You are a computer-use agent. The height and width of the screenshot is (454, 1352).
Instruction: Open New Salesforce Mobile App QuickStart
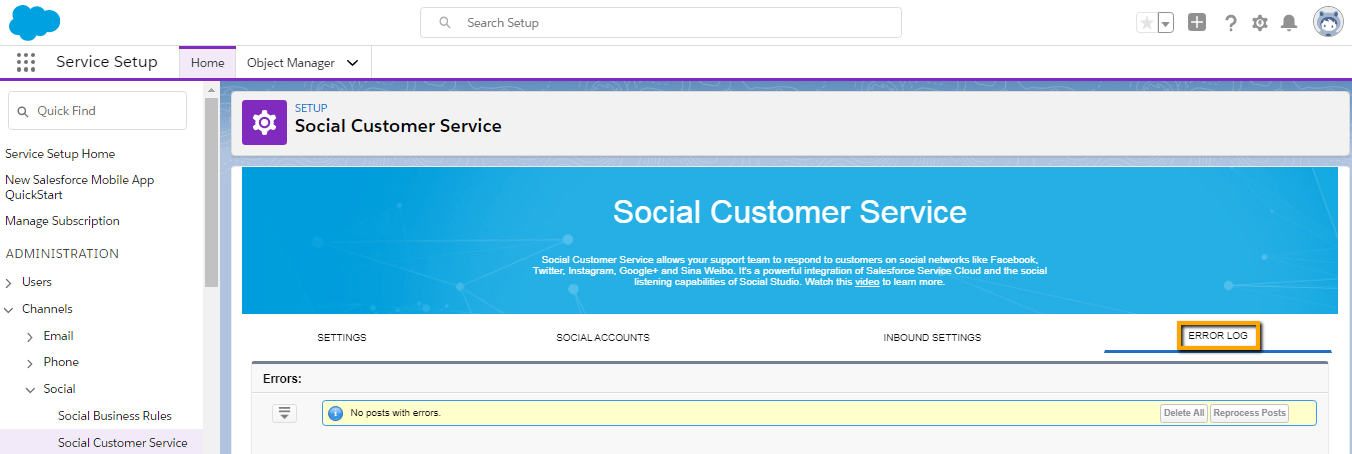pyautogui.click(x=80, y=187)
